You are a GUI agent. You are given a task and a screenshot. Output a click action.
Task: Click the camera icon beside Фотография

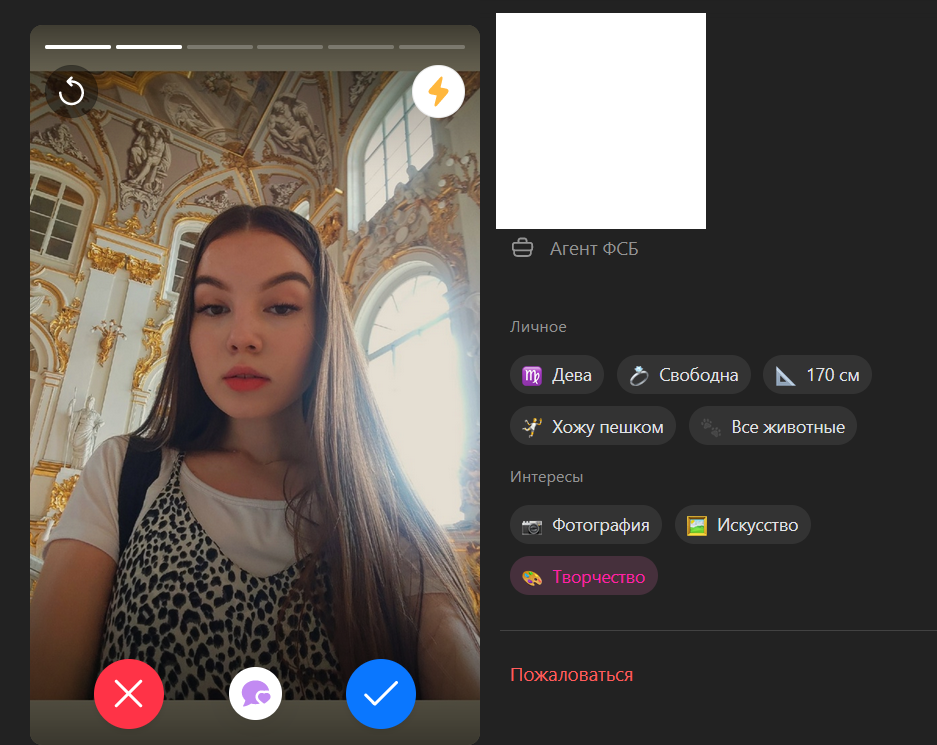[x=531, y=526]
